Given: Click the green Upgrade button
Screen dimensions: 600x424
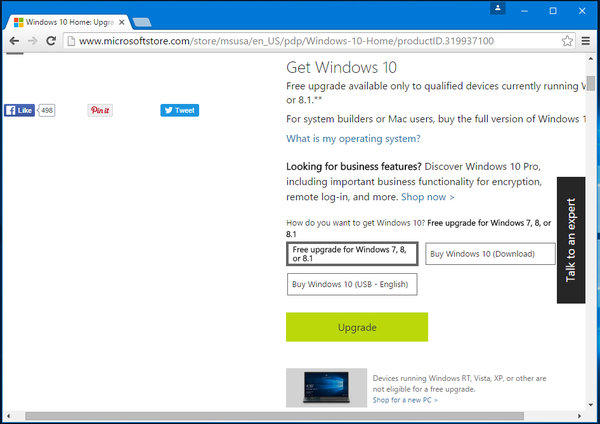Looking at the screenshot, I should [357, 327].
